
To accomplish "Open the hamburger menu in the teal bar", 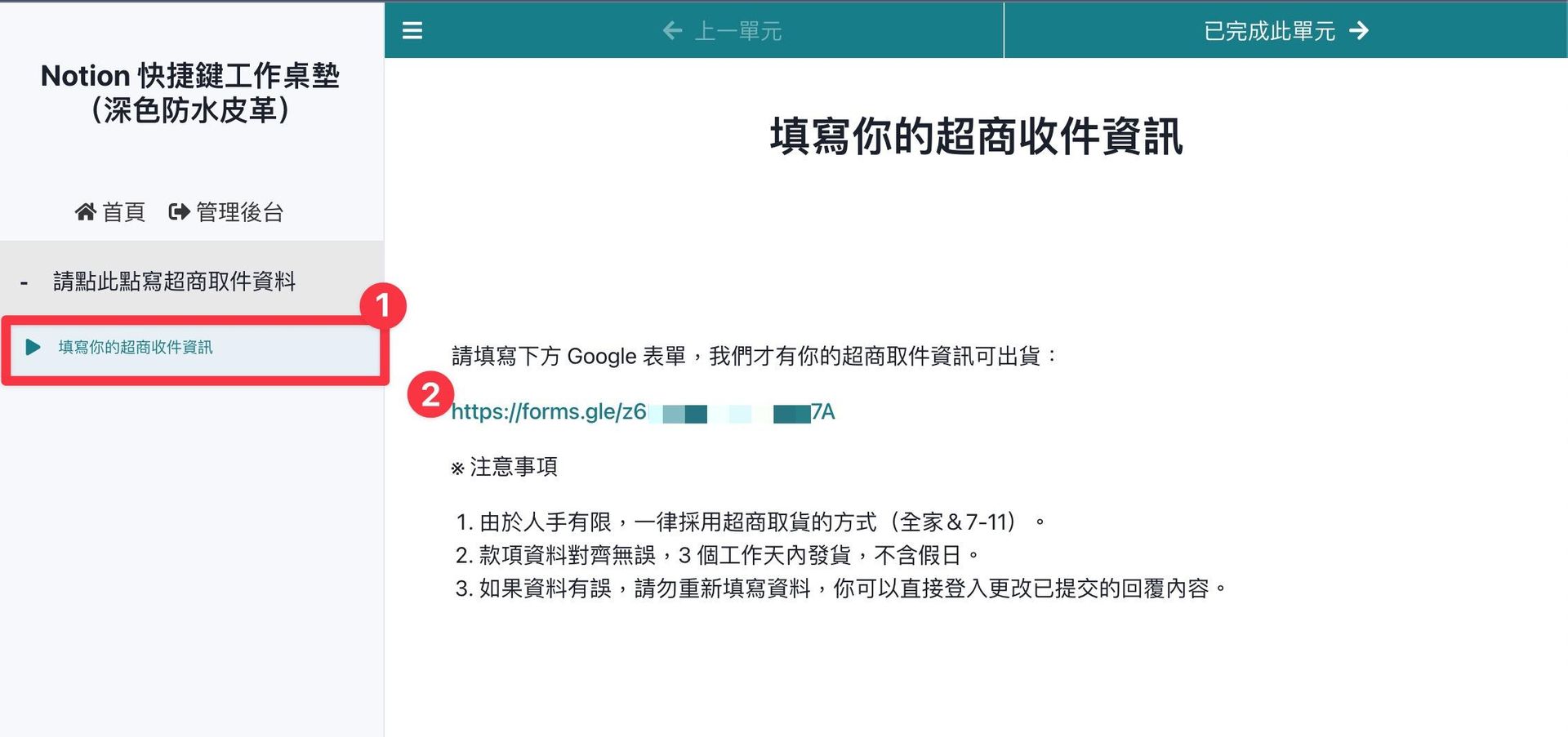I will pos(412,31).
